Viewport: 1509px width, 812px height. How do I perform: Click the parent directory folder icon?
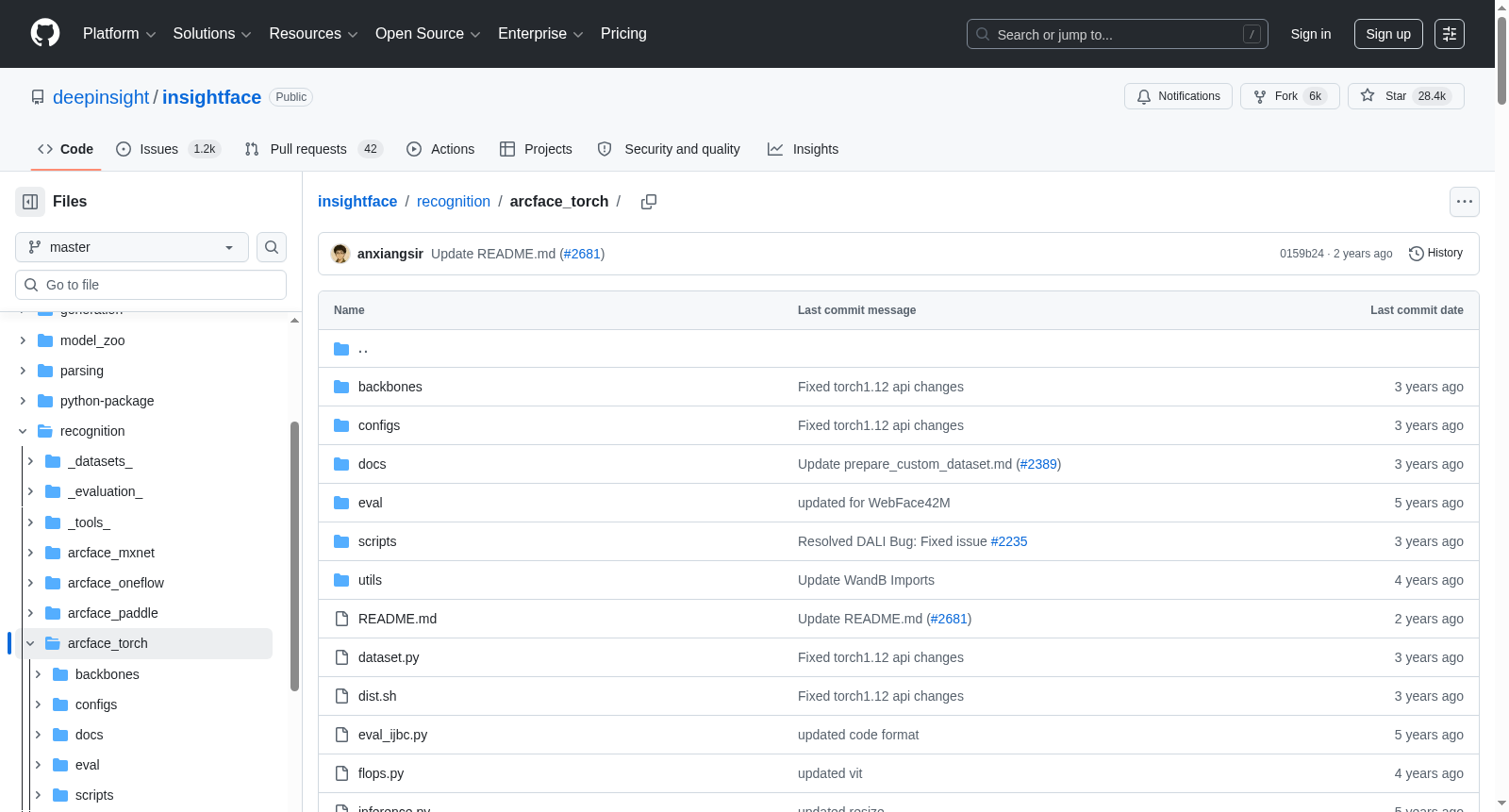coord(341,349)
